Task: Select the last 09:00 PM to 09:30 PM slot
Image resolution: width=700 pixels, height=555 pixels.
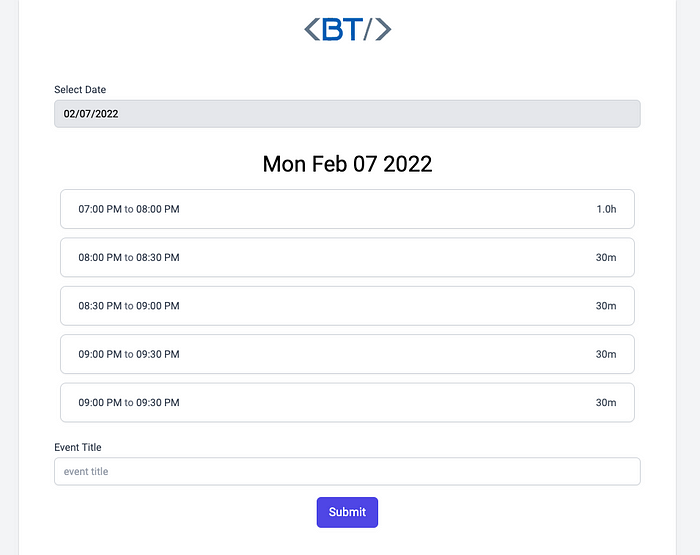Action: click(347, 402)
